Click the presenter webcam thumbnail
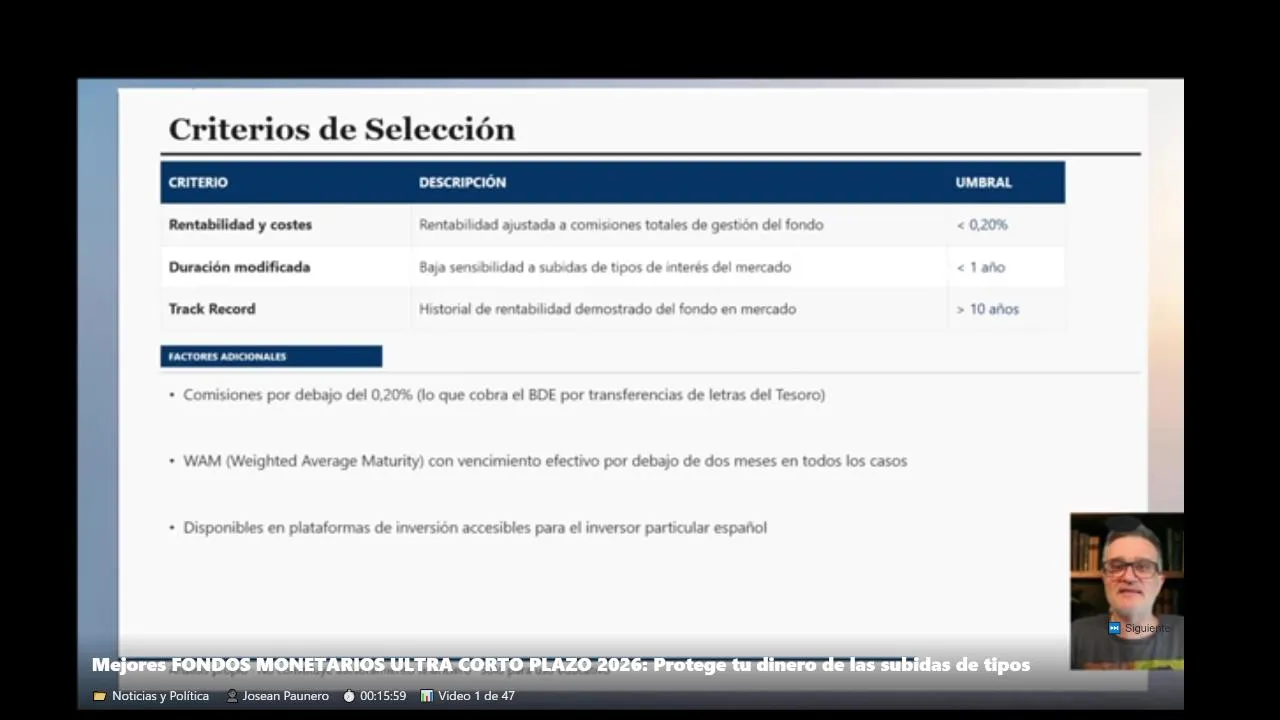Viewport: 1280px width, 720px height. point(1127,591)
